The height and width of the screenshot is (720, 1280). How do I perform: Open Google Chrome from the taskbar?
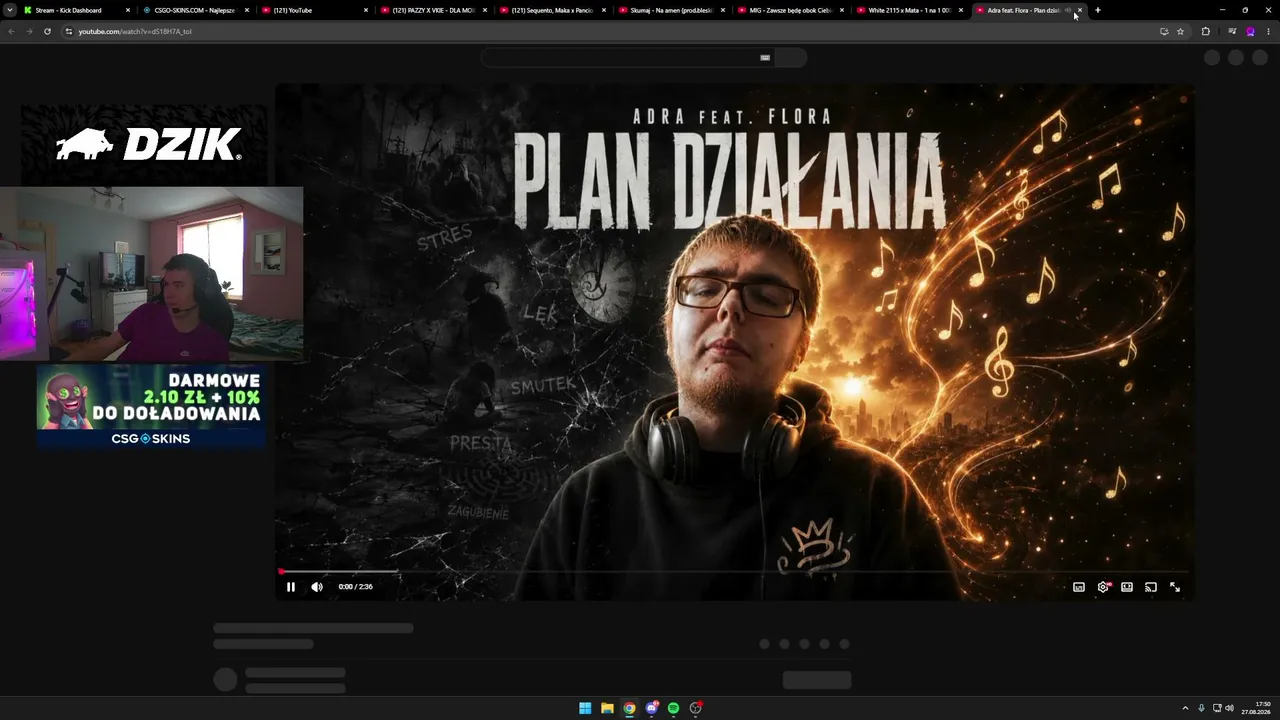[x=629, y=708]
